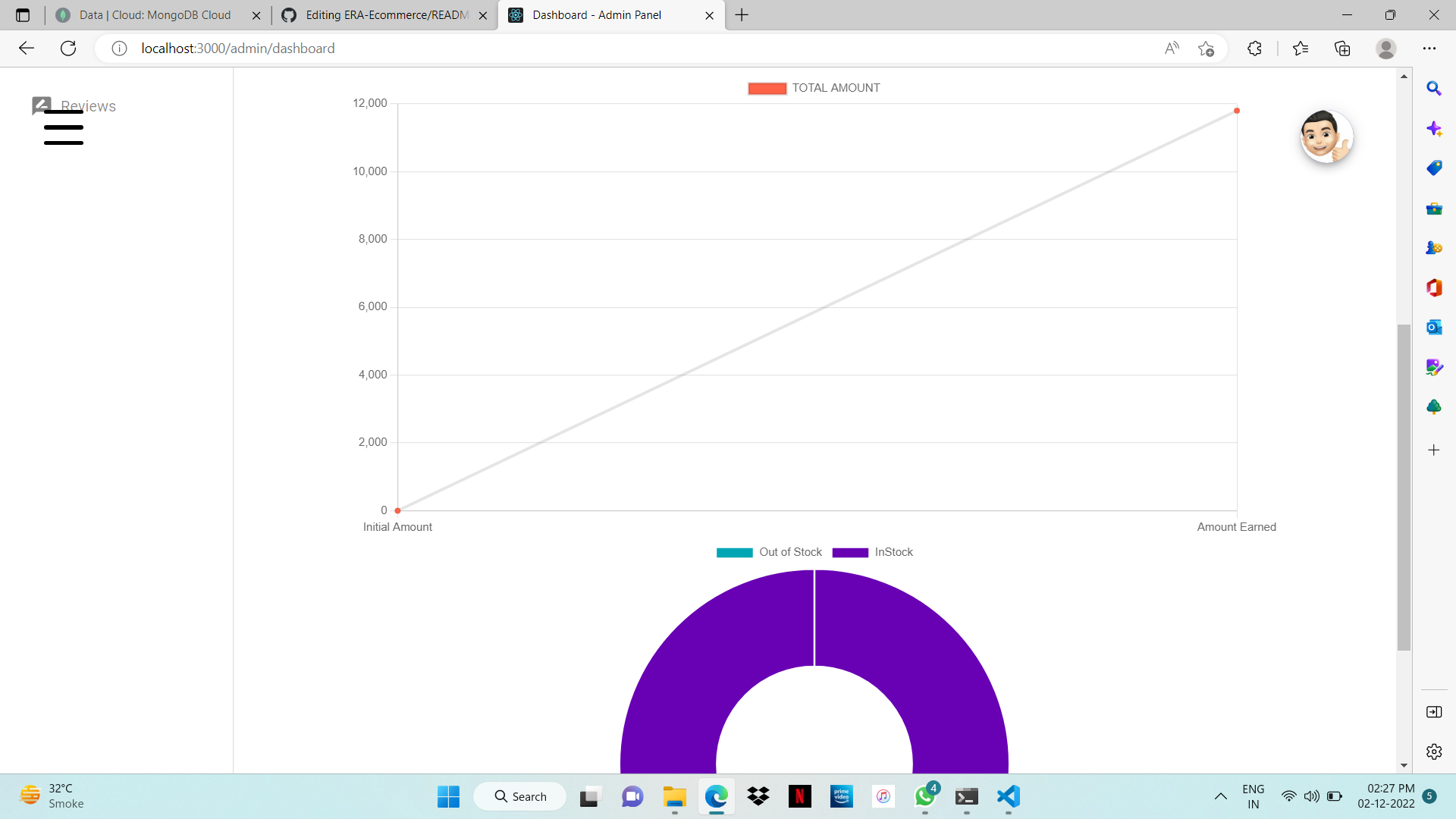Click the Reviews link
Image resolution: width=1456 pixels, height=819 pixels.
(89, 106)
